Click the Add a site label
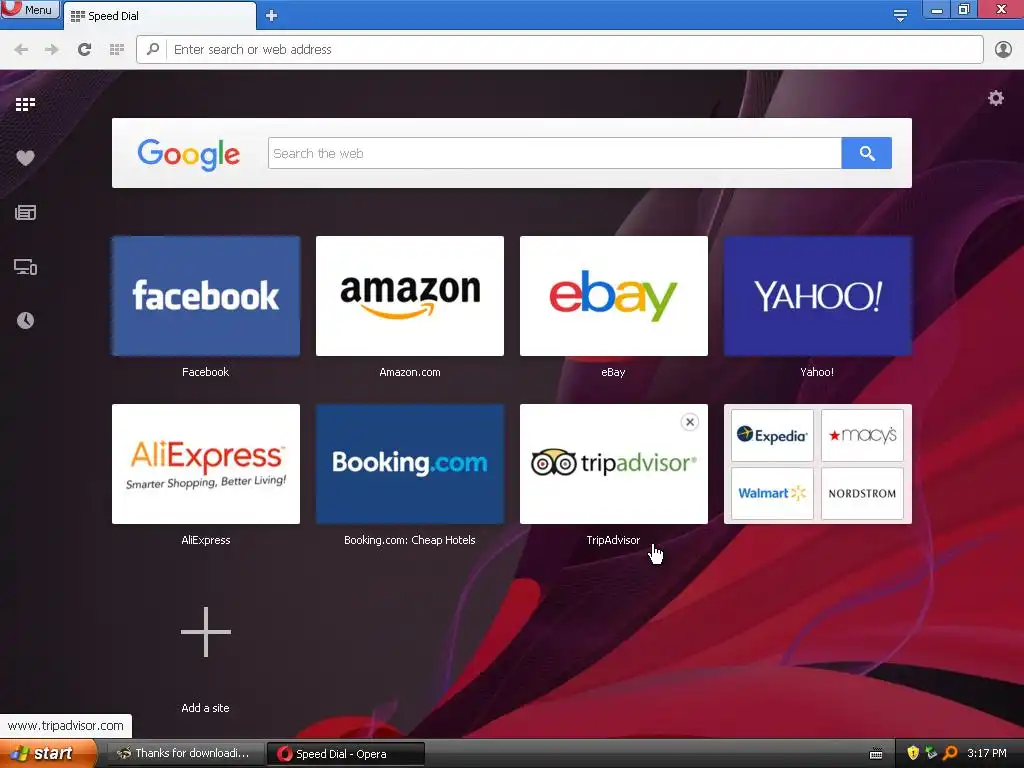Screen dimensions: 1024x768 [206, 708]
